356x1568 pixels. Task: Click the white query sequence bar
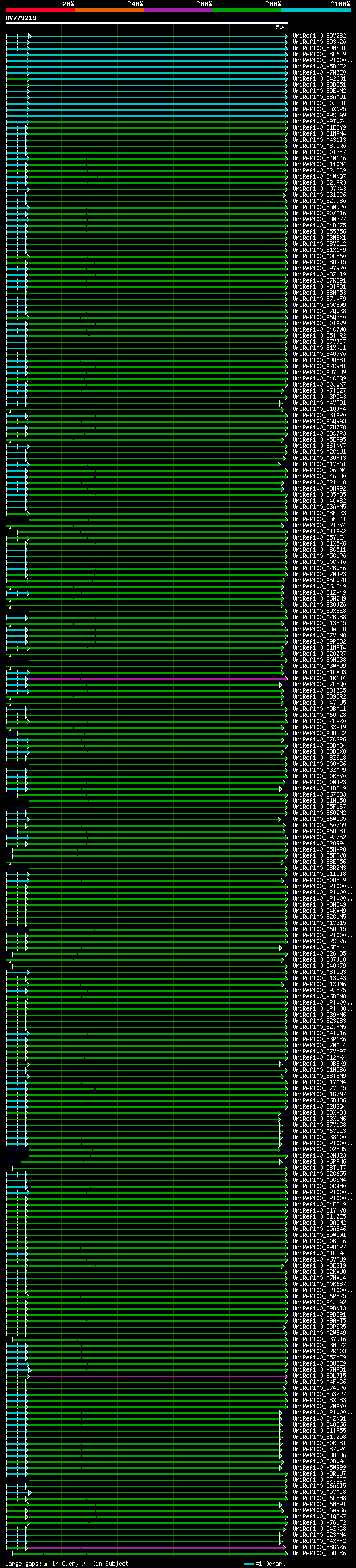147,22
